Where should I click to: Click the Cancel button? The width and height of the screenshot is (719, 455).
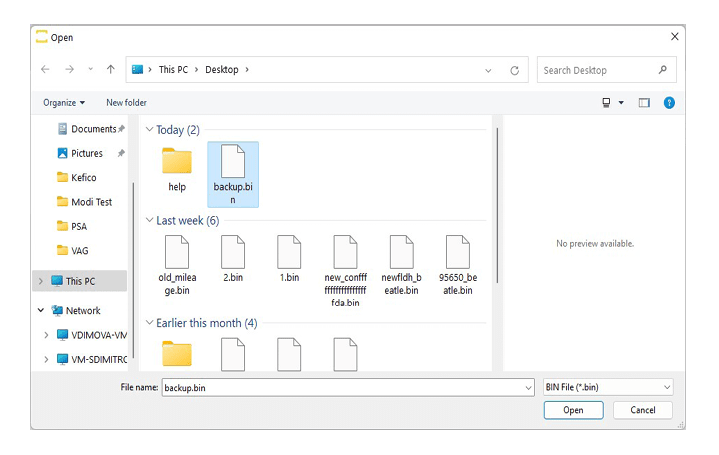[642, 410]
